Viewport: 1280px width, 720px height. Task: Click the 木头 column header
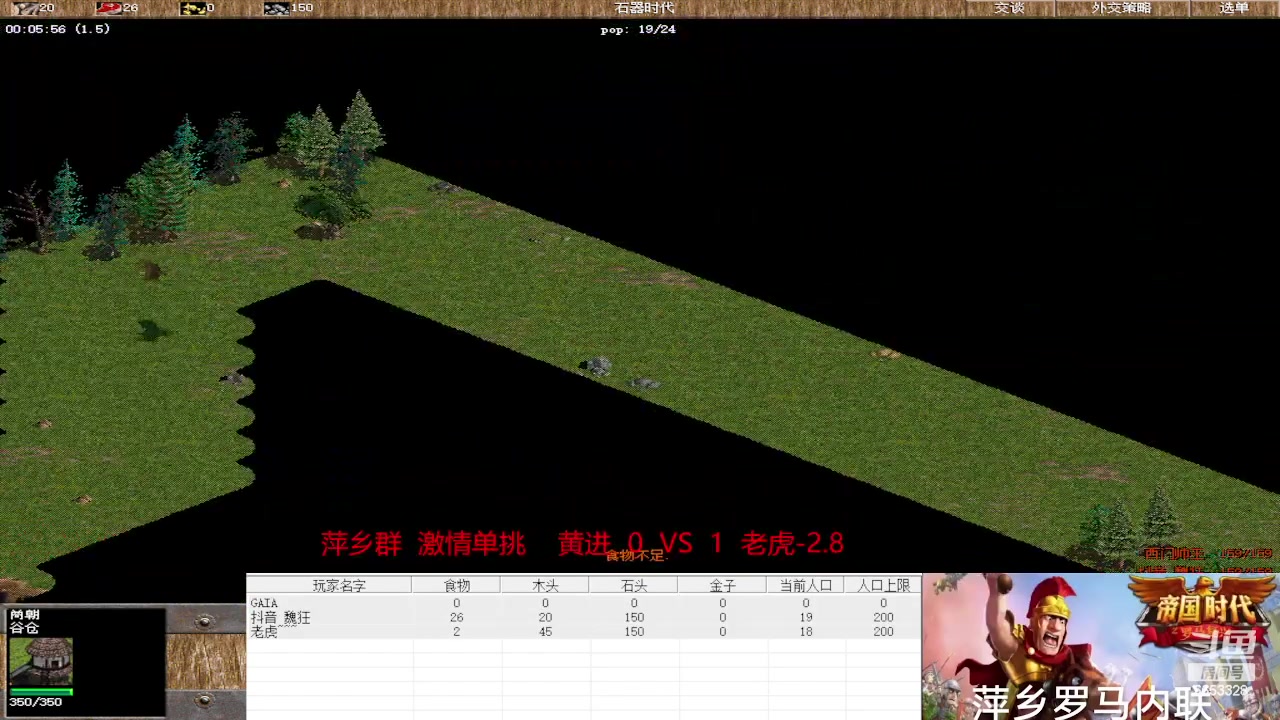545,586
